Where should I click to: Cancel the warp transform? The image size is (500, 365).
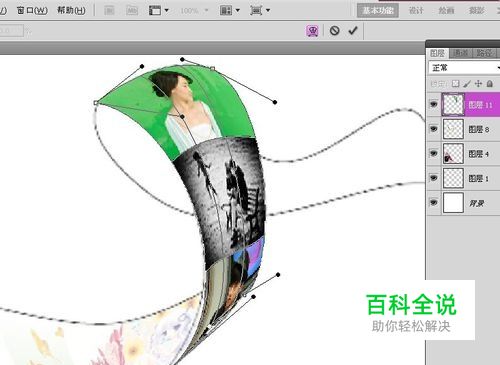click(x=335, y=31)
